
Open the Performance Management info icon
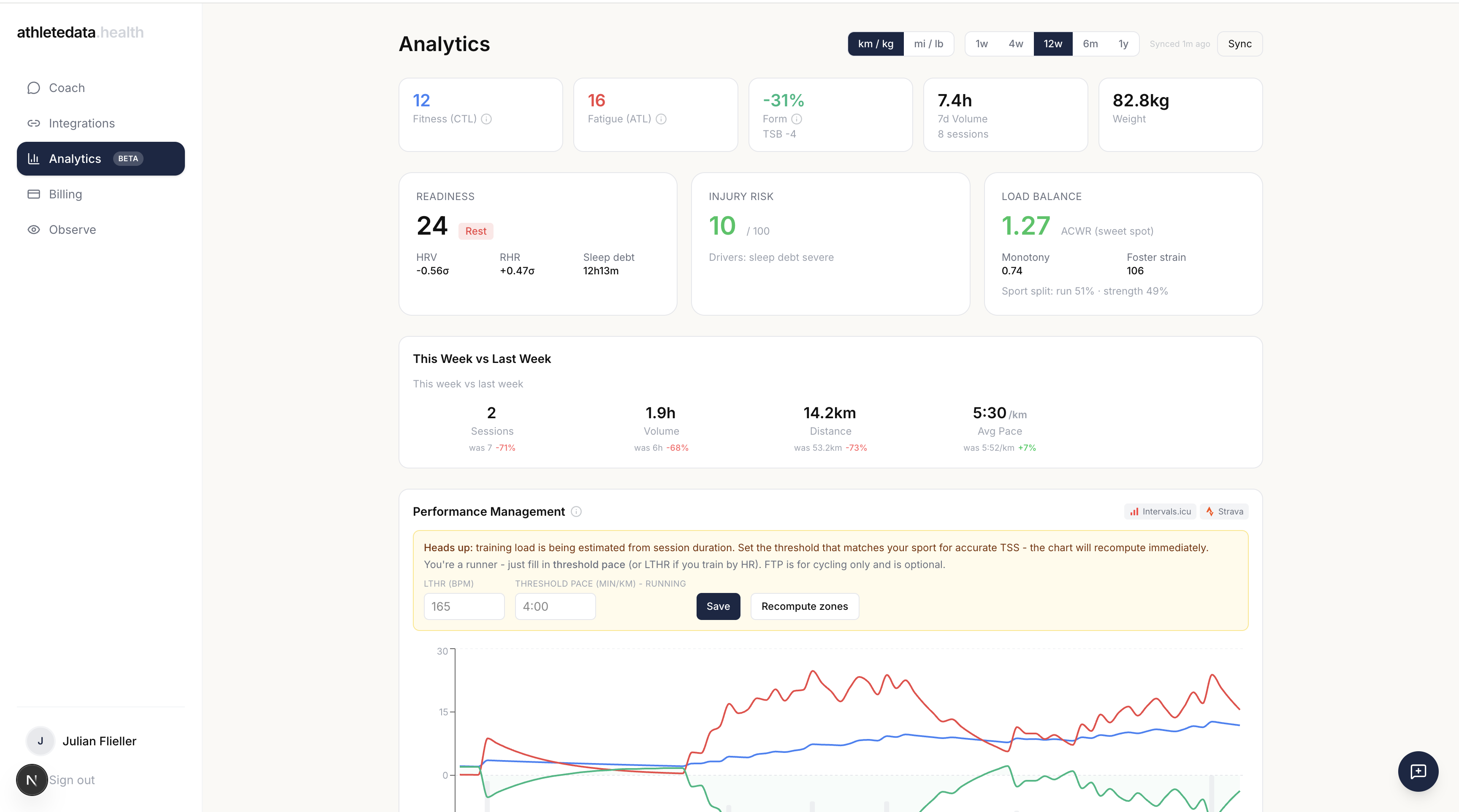(x=576, y=512)
